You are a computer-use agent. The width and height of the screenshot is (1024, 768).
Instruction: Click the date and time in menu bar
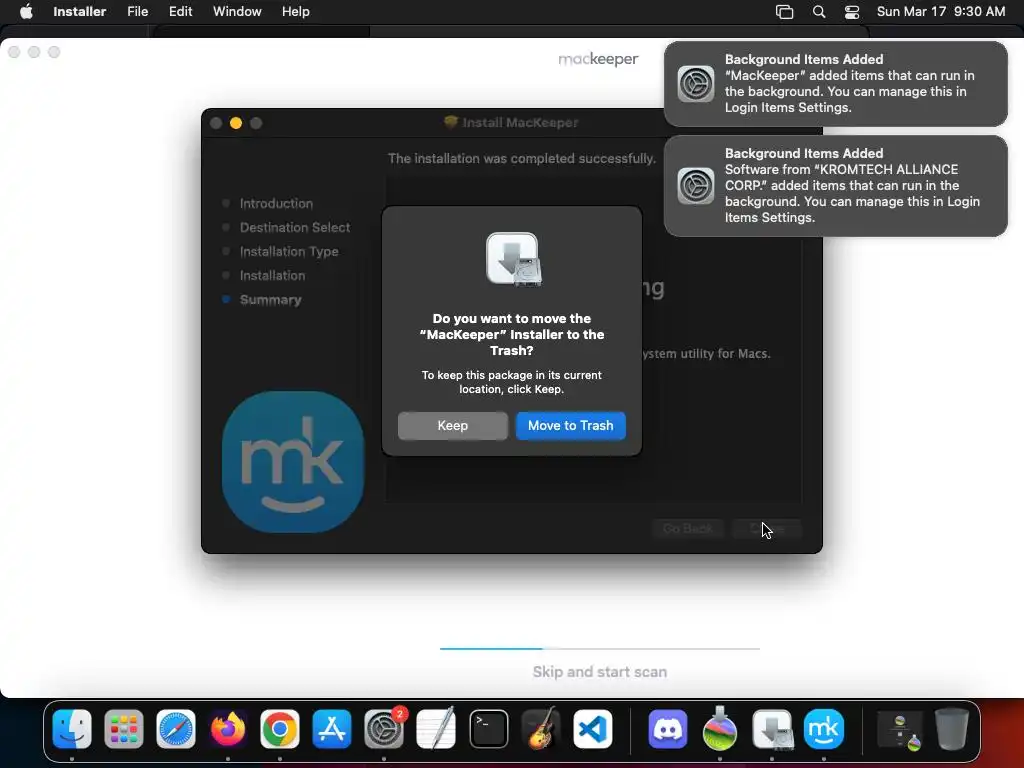click(x=940, y=12)
